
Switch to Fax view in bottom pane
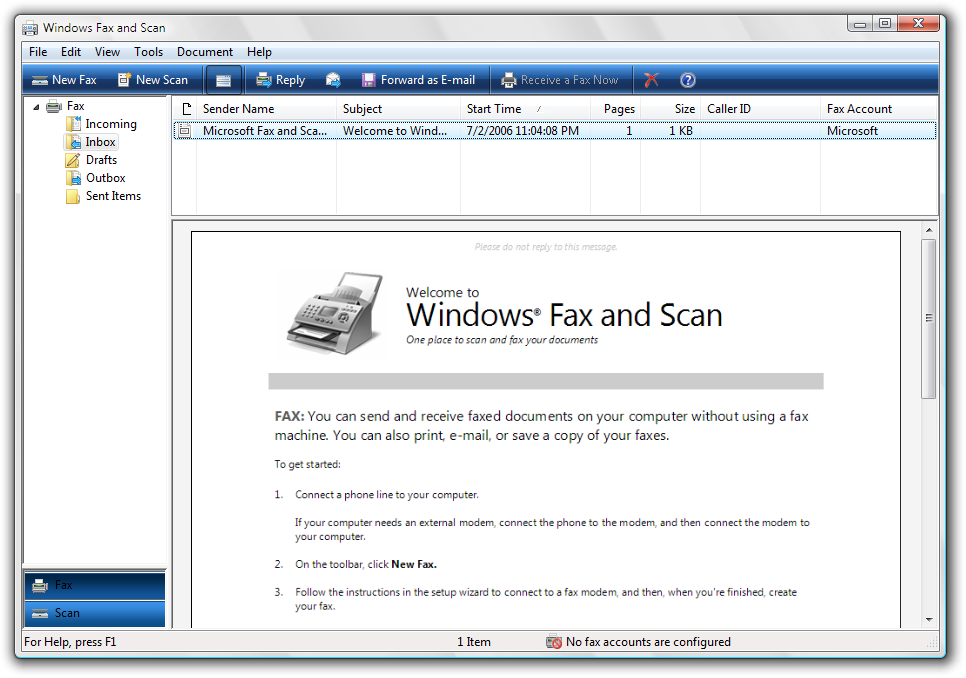(x=95, y=586)
